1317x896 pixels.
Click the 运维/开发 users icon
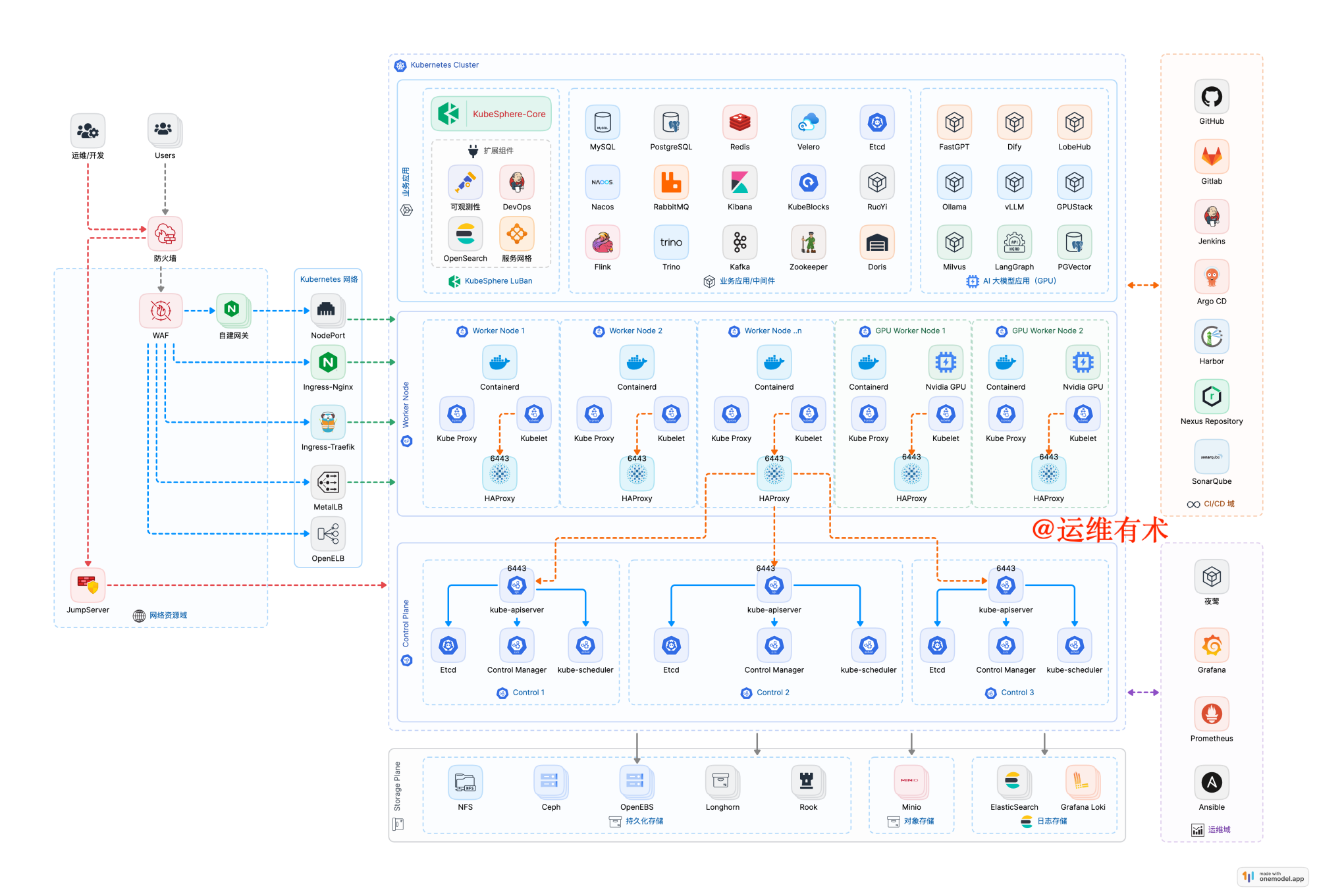88,131
